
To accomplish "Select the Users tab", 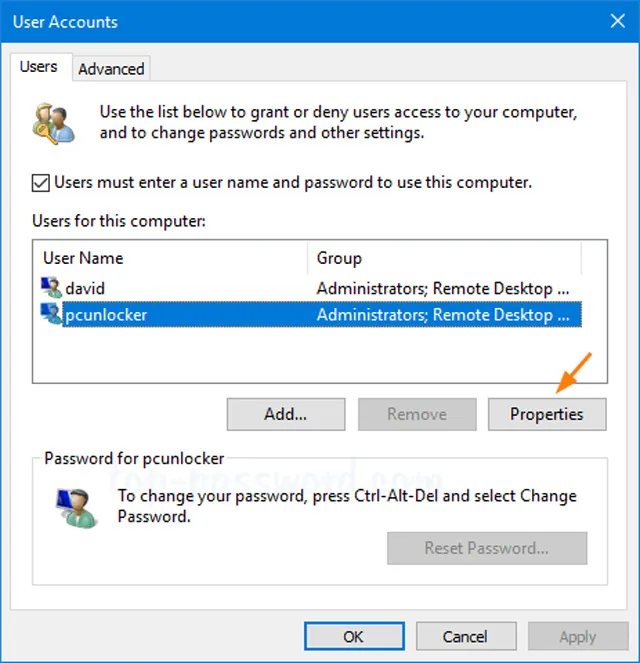I will pos(38,67).
